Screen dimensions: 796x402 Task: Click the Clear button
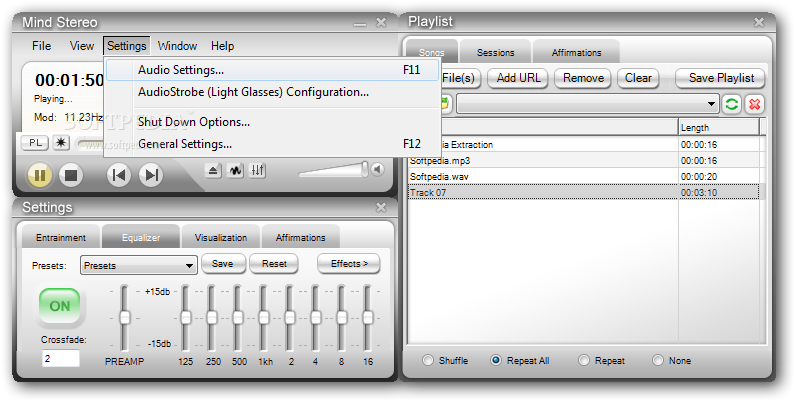(638, 78)
